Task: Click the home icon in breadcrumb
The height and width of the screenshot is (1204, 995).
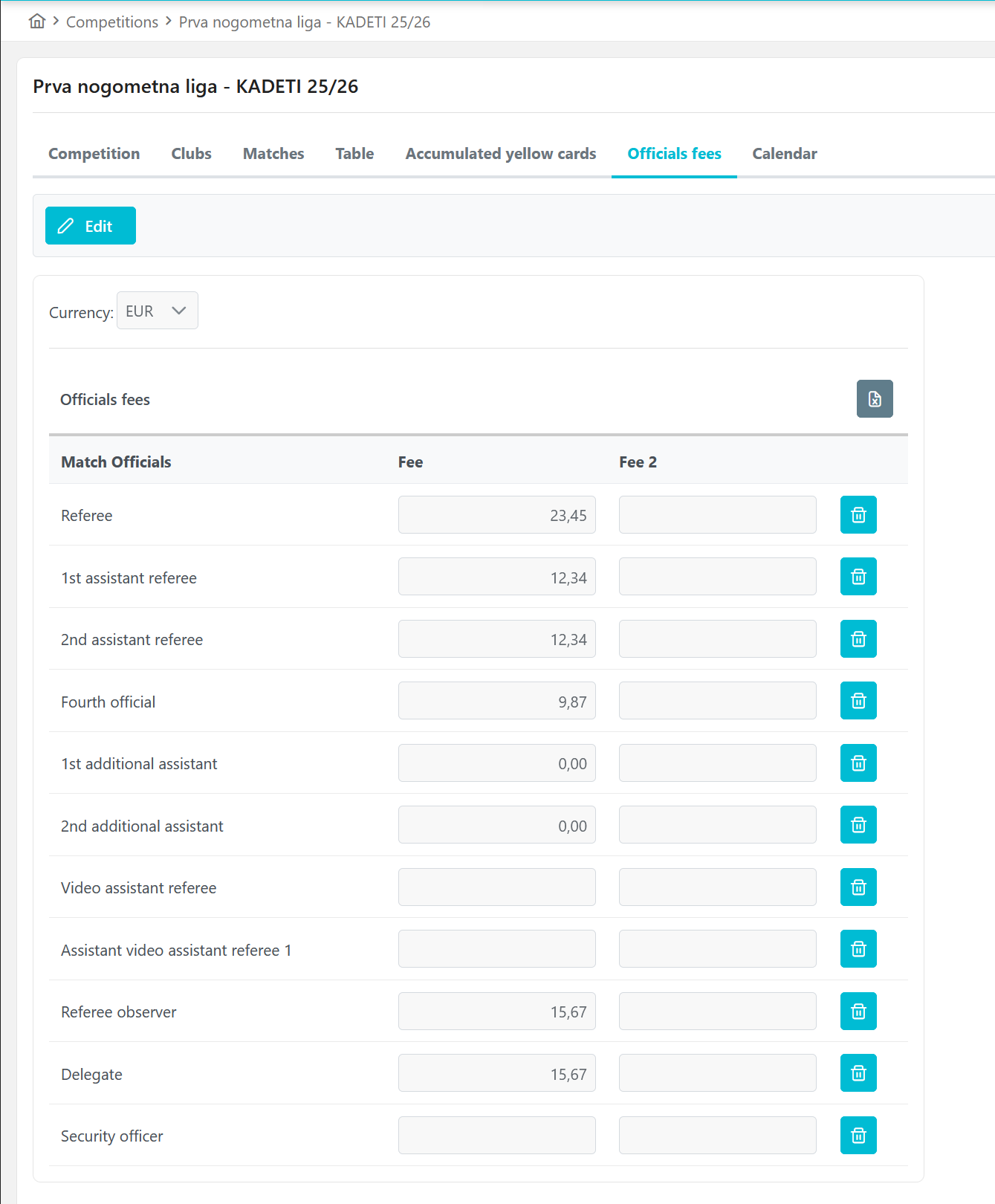Action: point(37,22)
